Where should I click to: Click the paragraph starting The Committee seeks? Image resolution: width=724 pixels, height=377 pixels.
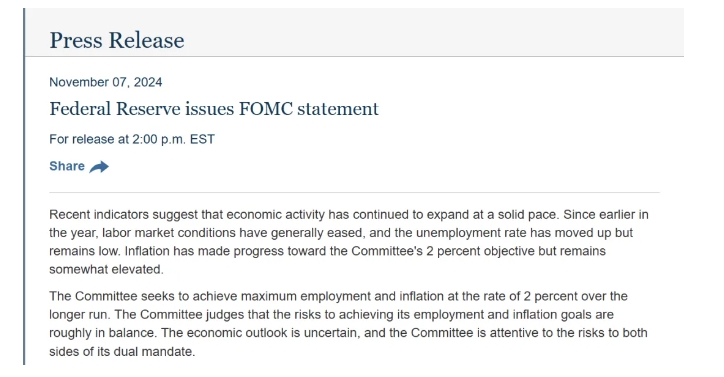point(349,324)
